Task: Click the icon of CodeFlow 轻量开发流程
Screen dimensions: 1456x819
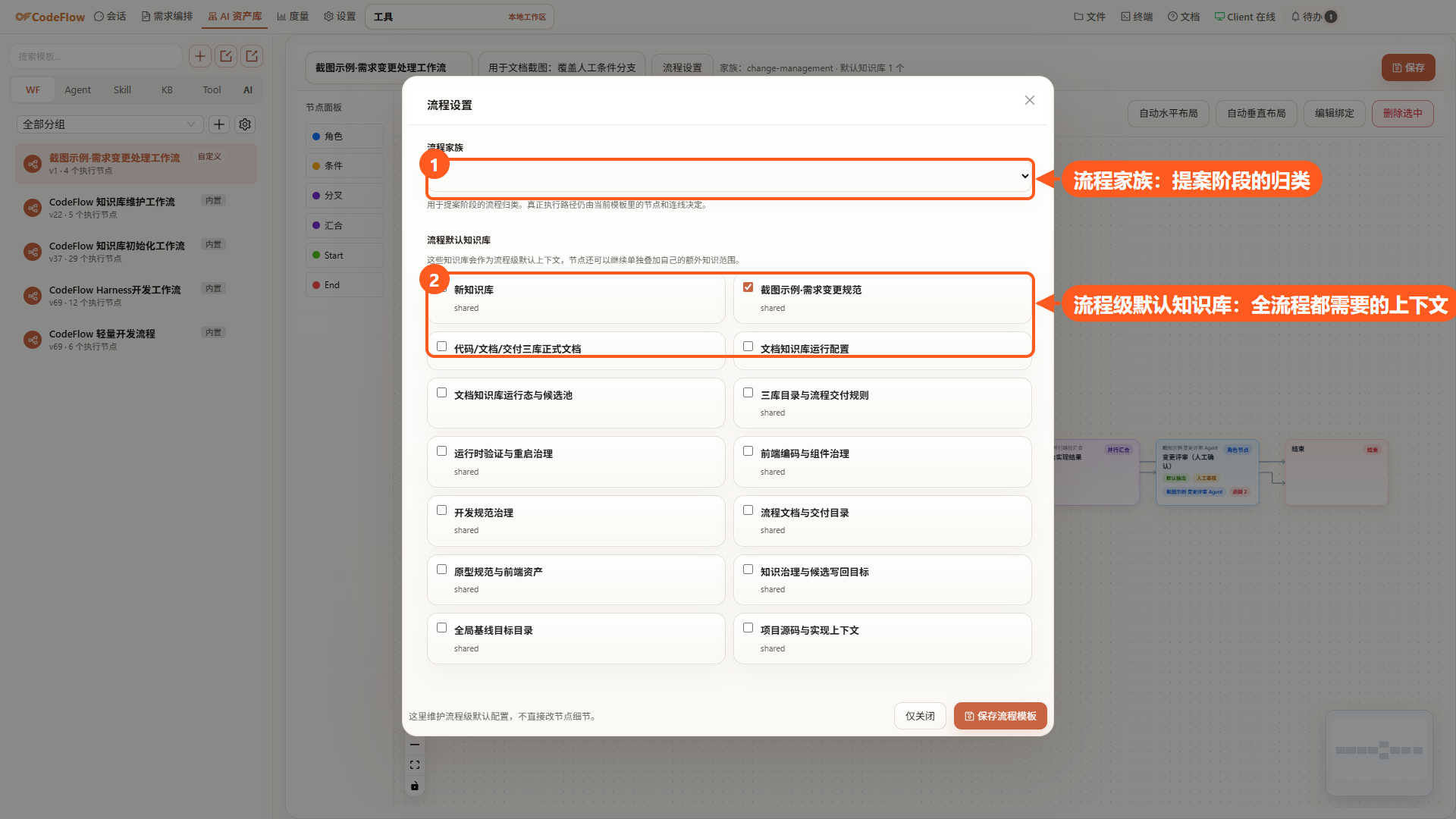Action: [x=33, y=340]
